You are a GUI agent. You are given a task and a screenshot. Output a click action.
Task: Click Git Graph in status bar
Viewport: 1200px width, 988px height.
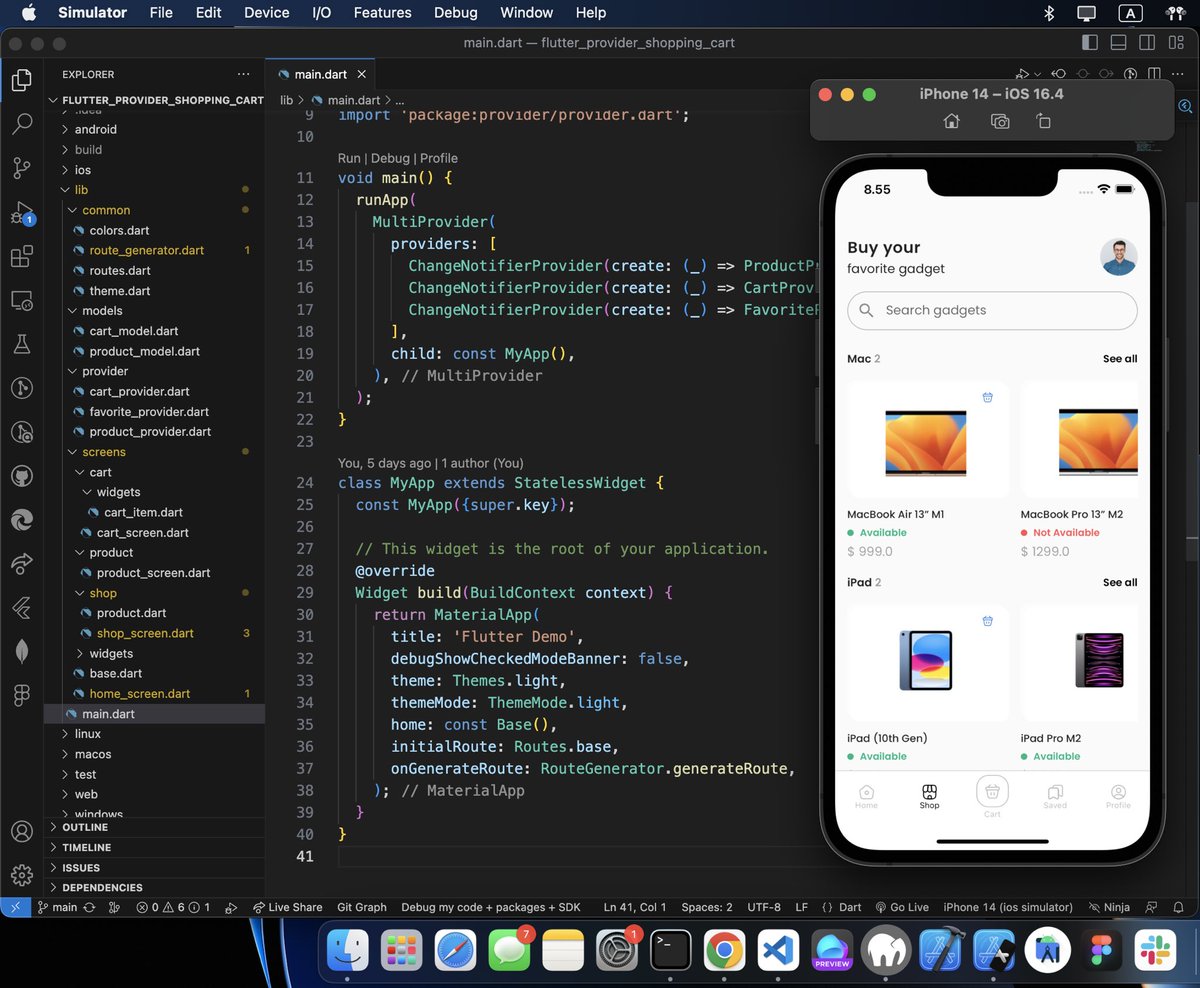(362, 907)
